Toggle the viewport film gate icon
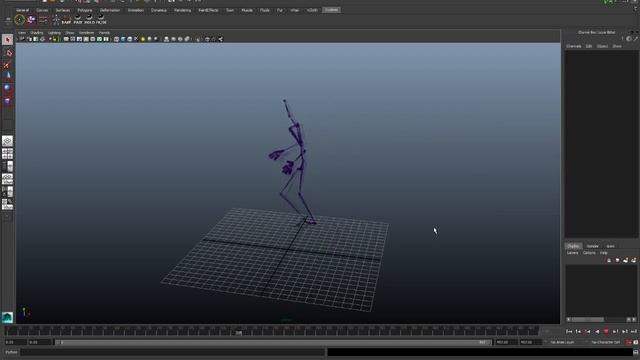Viewport: 640px width, 360px height. pyautogui.click(x=73, y=39)
